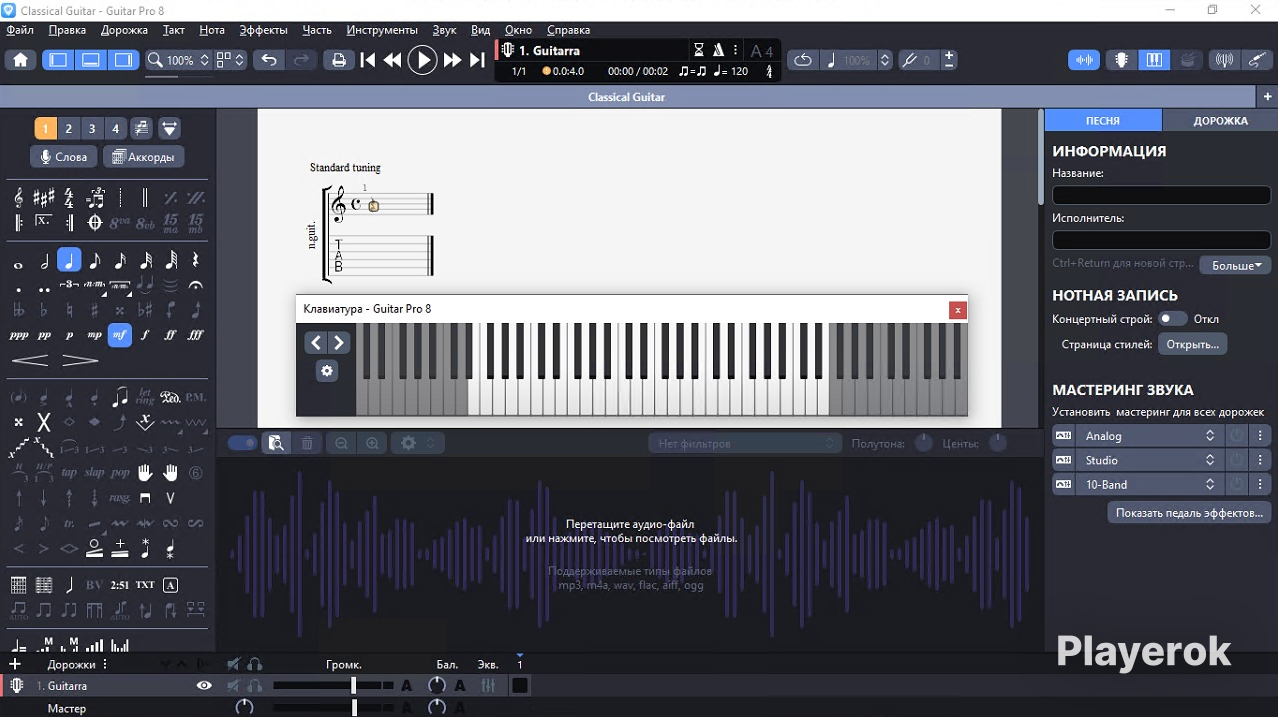This screenshot has width=1278, height=717.
Task: Open the Эффекты menu
Action: (x=264, y=30)
